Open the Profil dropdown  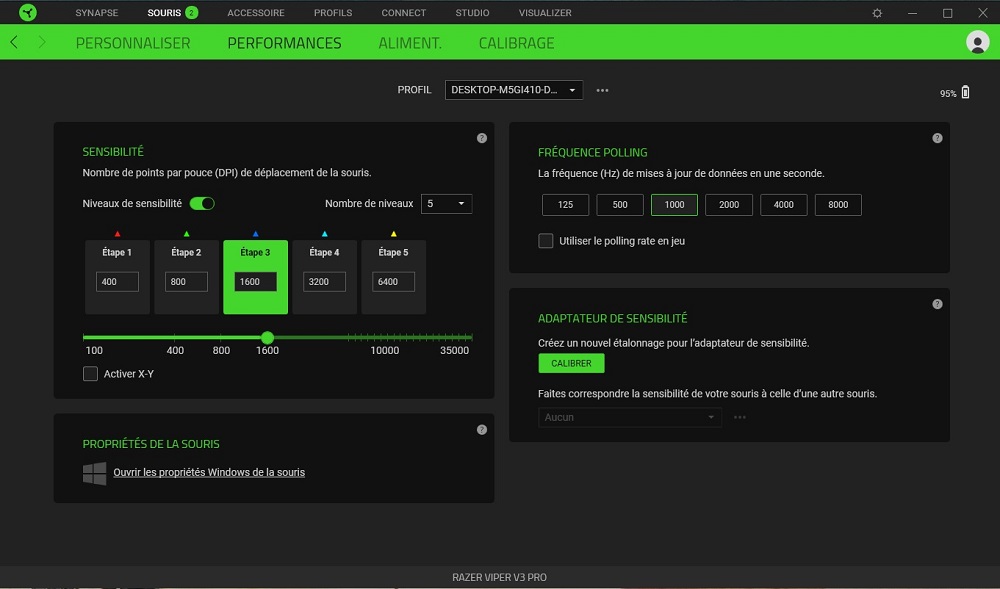pyautogui.click(x=514, y=90)
